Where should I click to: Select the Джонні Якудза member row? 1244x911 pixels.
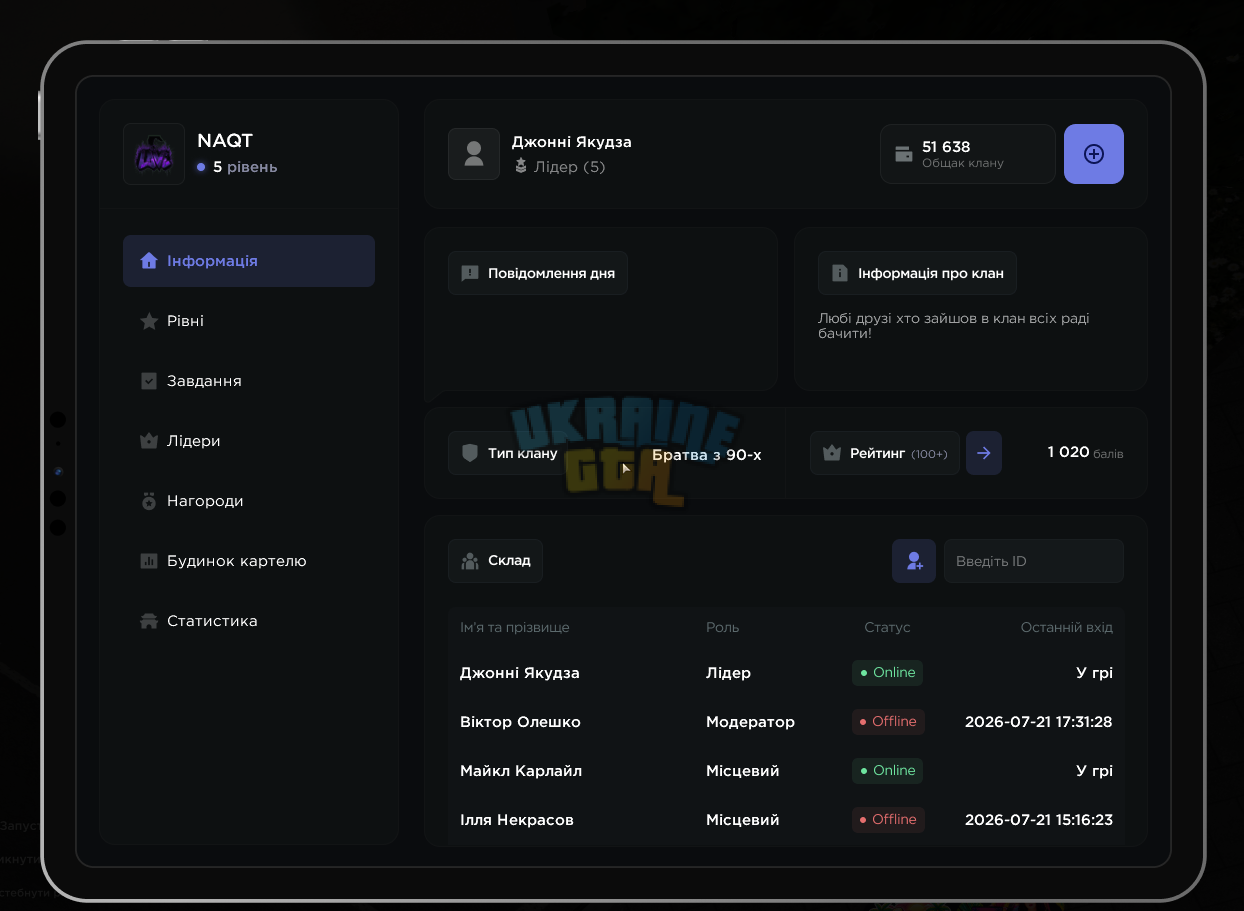point(786,673)
